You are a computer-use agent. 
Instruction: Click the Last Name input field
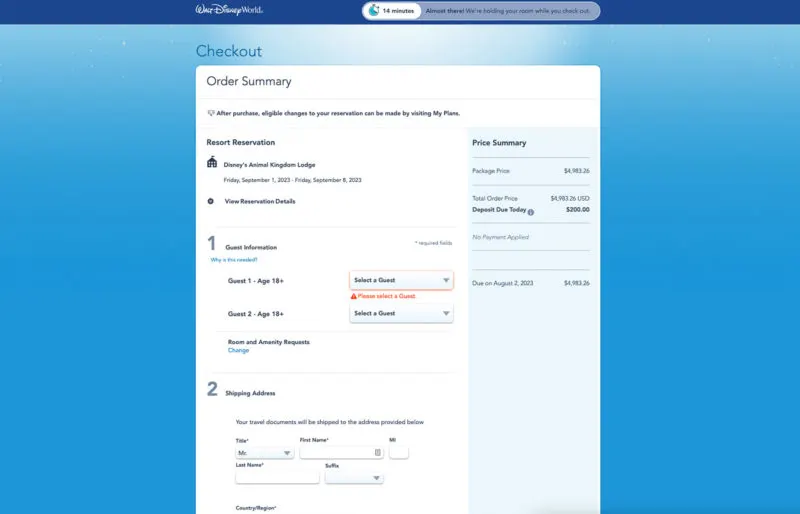(x=277, y=478)
